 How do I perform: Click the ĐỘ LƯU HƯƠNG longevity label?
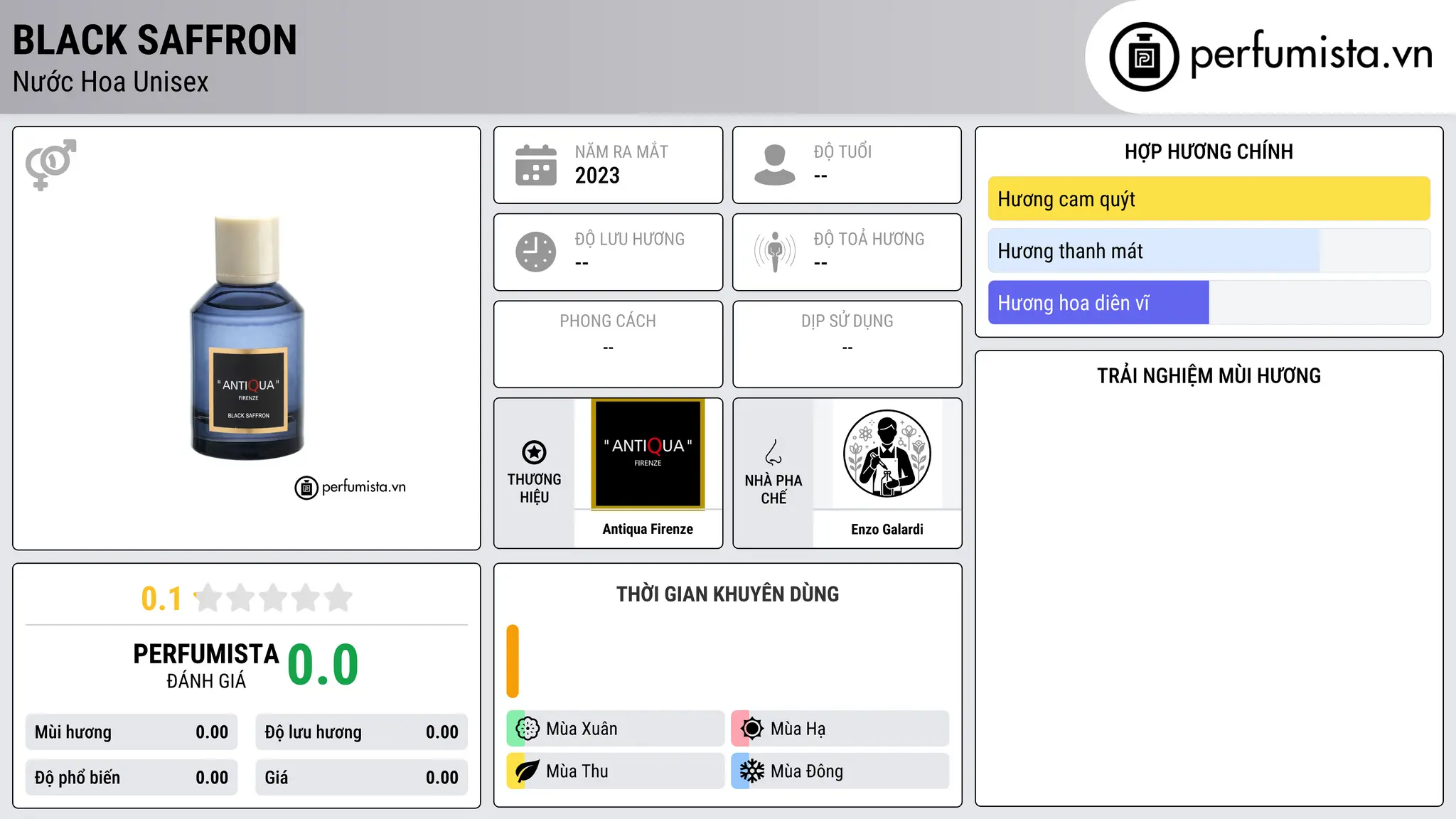[x=630, y=239]
